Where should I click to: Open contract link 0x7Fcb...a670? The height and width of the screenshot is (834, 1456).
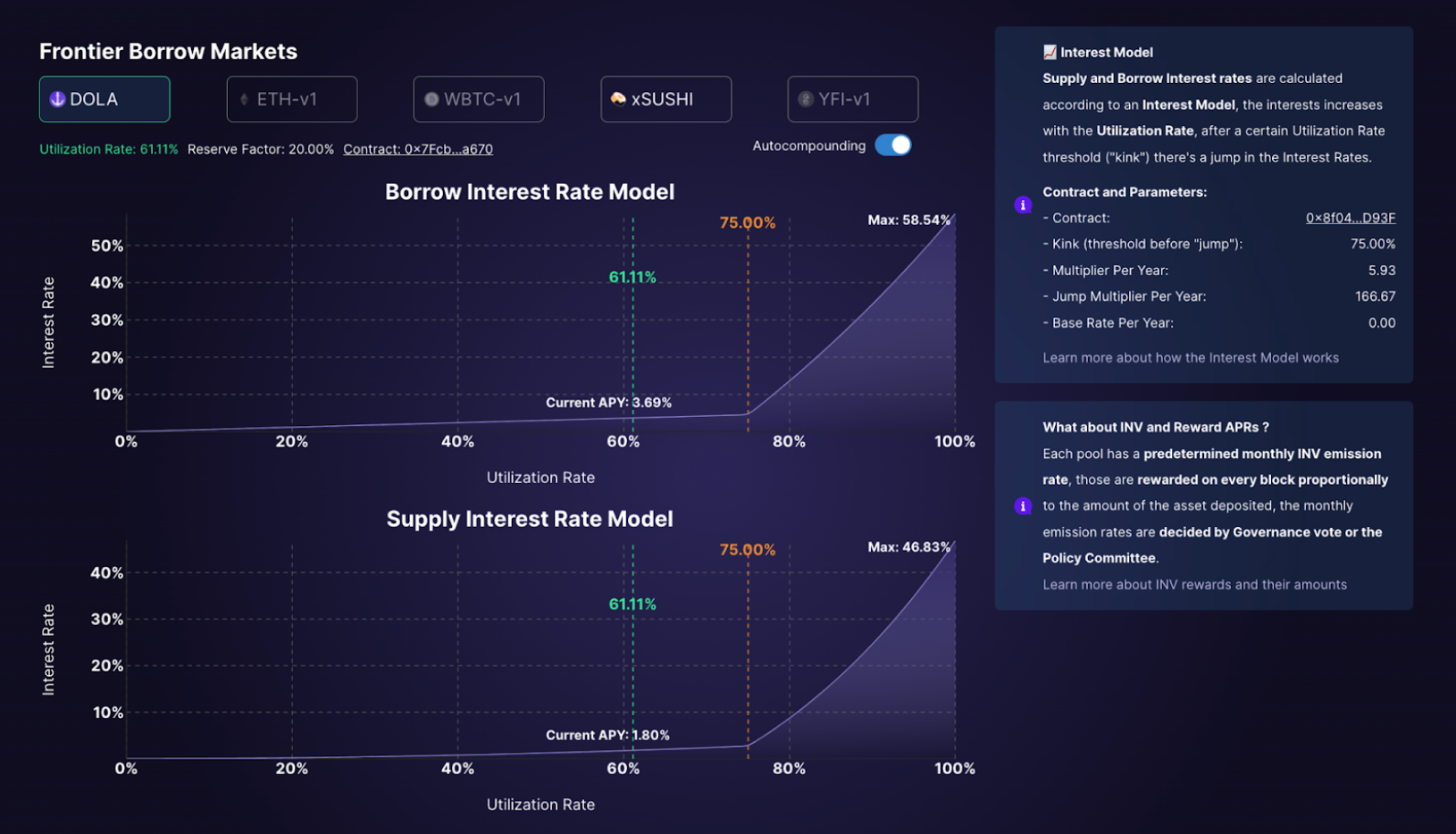pos(418,149)
